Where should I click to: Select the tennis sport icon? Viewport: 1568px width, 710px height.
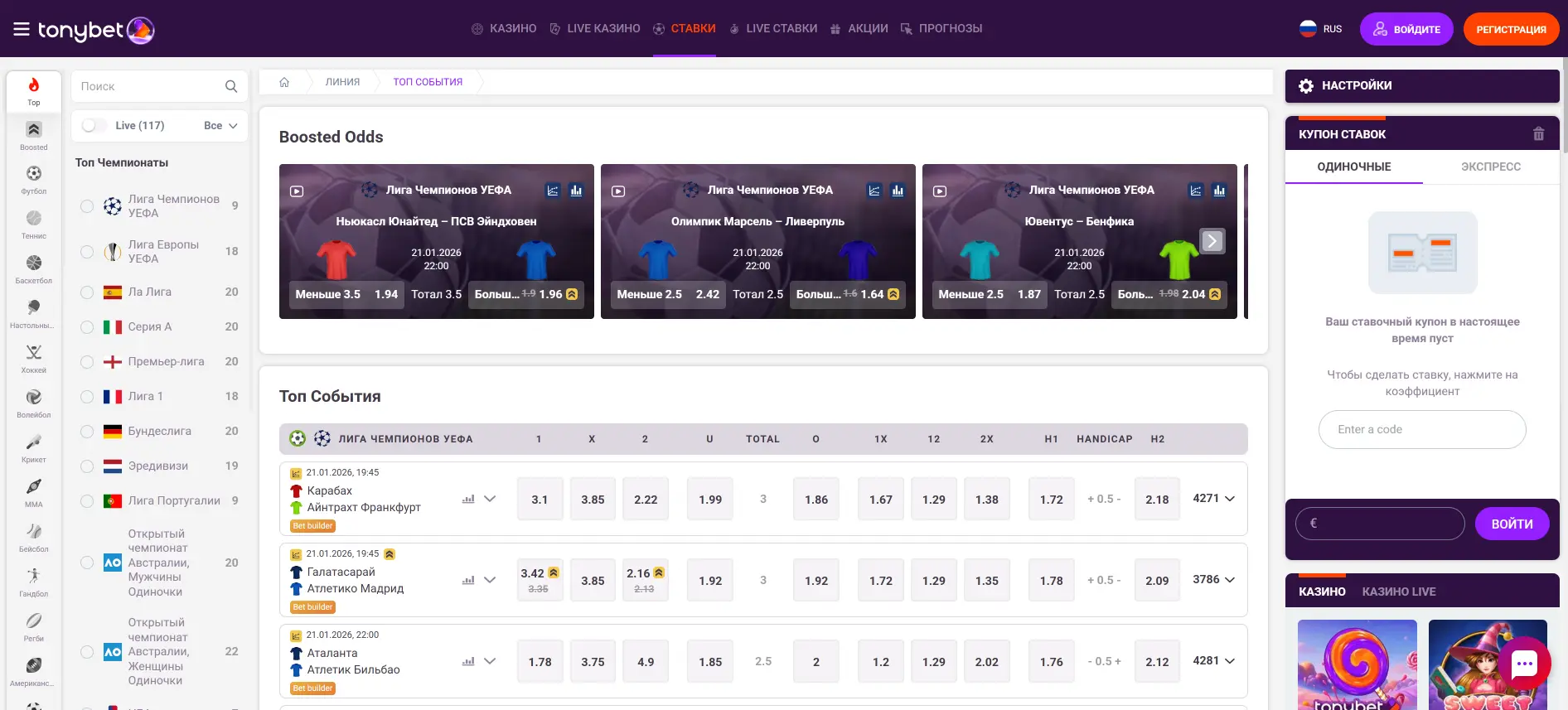coord(34,225)
